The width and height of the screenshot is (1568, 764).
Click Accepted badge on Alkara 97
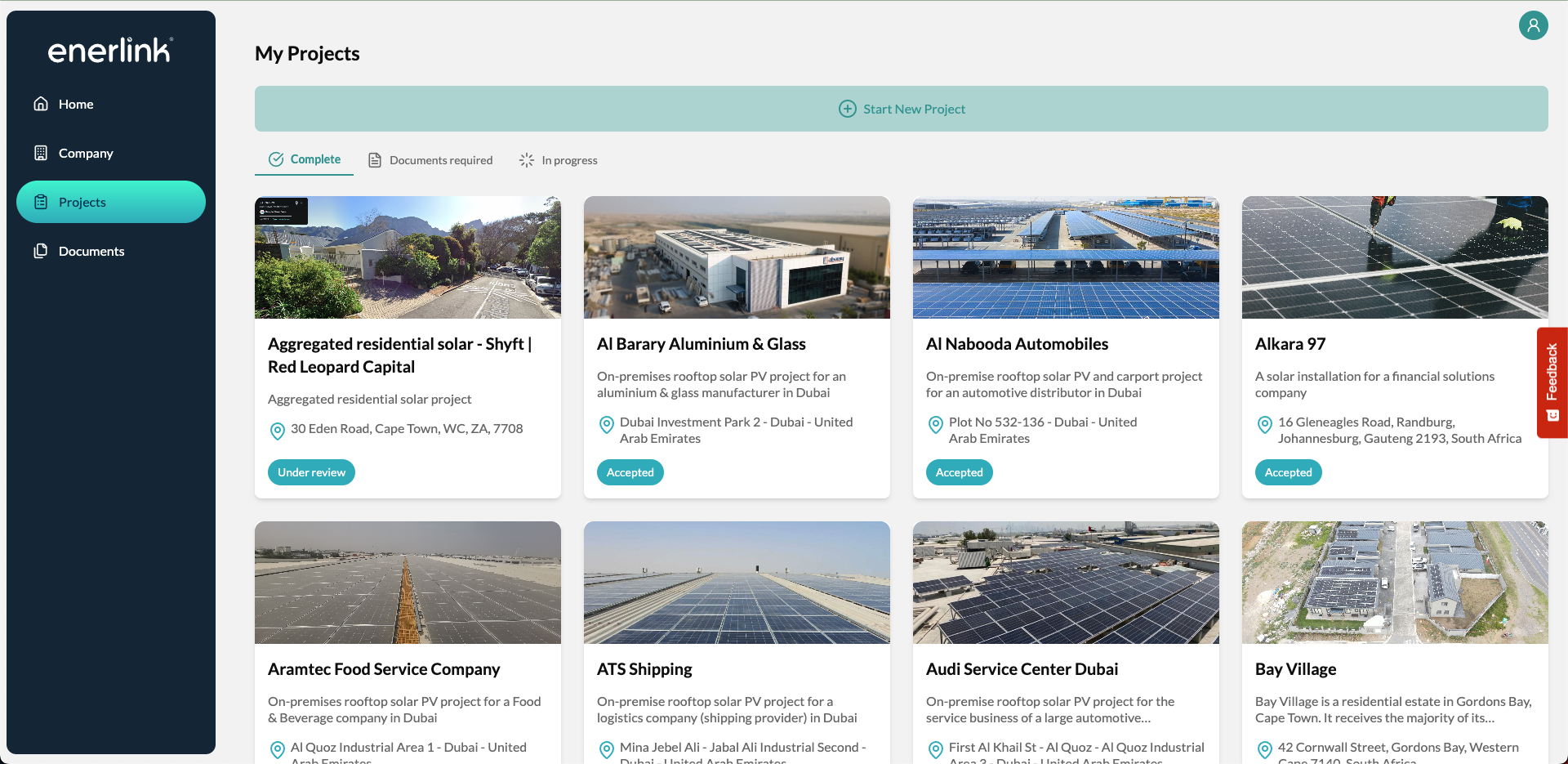click(x=1288, y=472)
